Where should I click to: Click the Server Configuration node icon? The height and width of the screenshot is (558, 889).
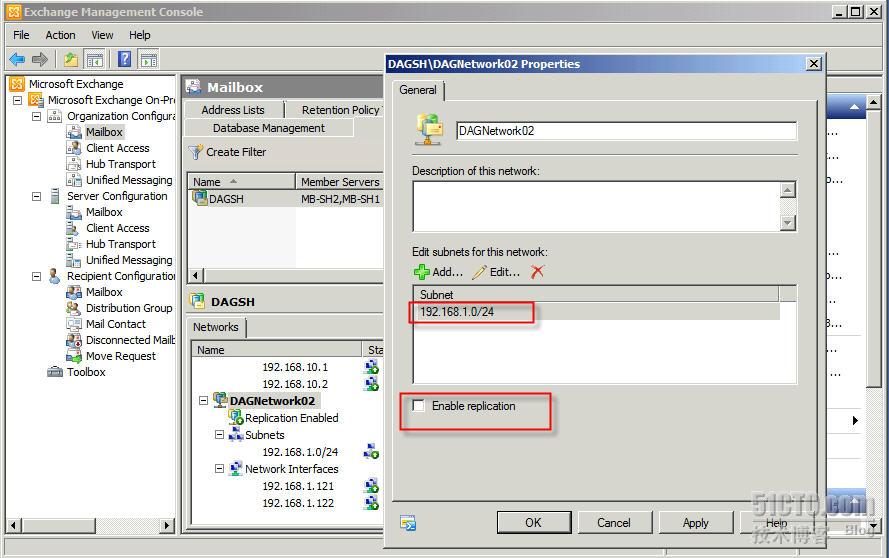pos(54,196)
